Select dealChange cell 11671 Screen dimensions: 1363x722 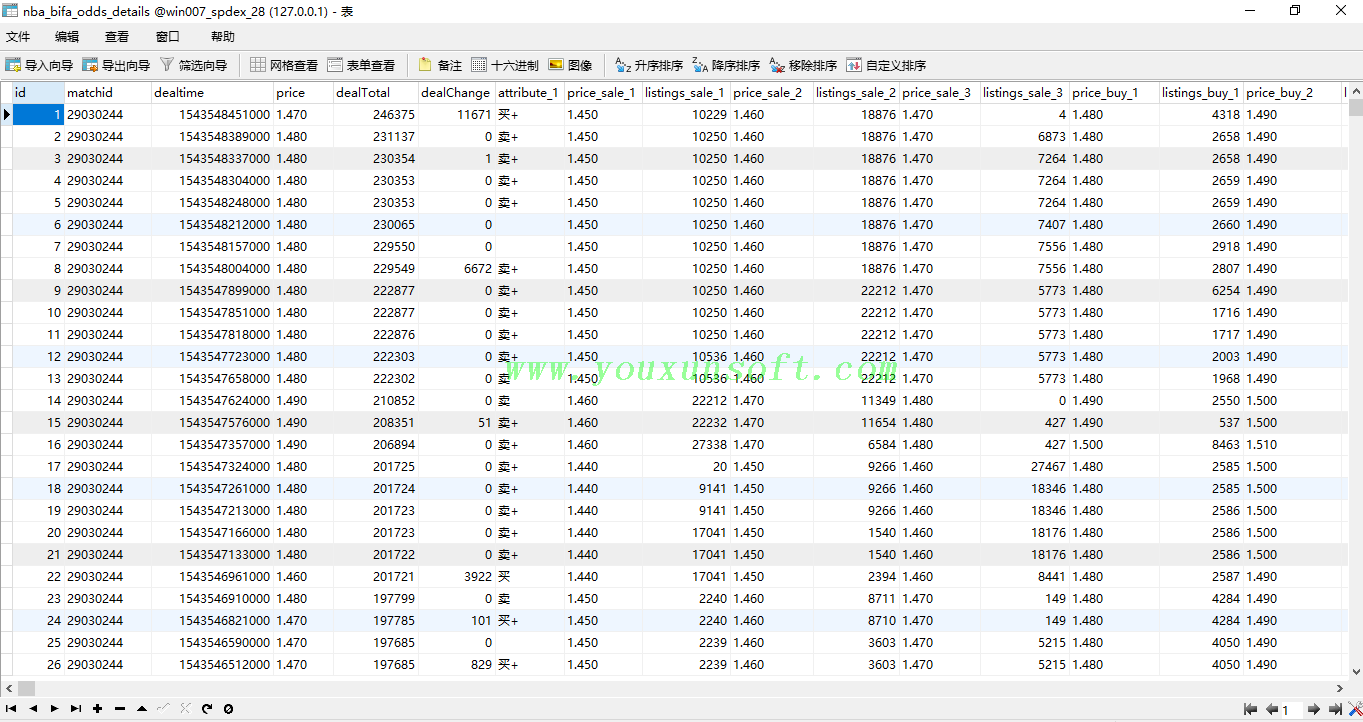pos(457,114)
